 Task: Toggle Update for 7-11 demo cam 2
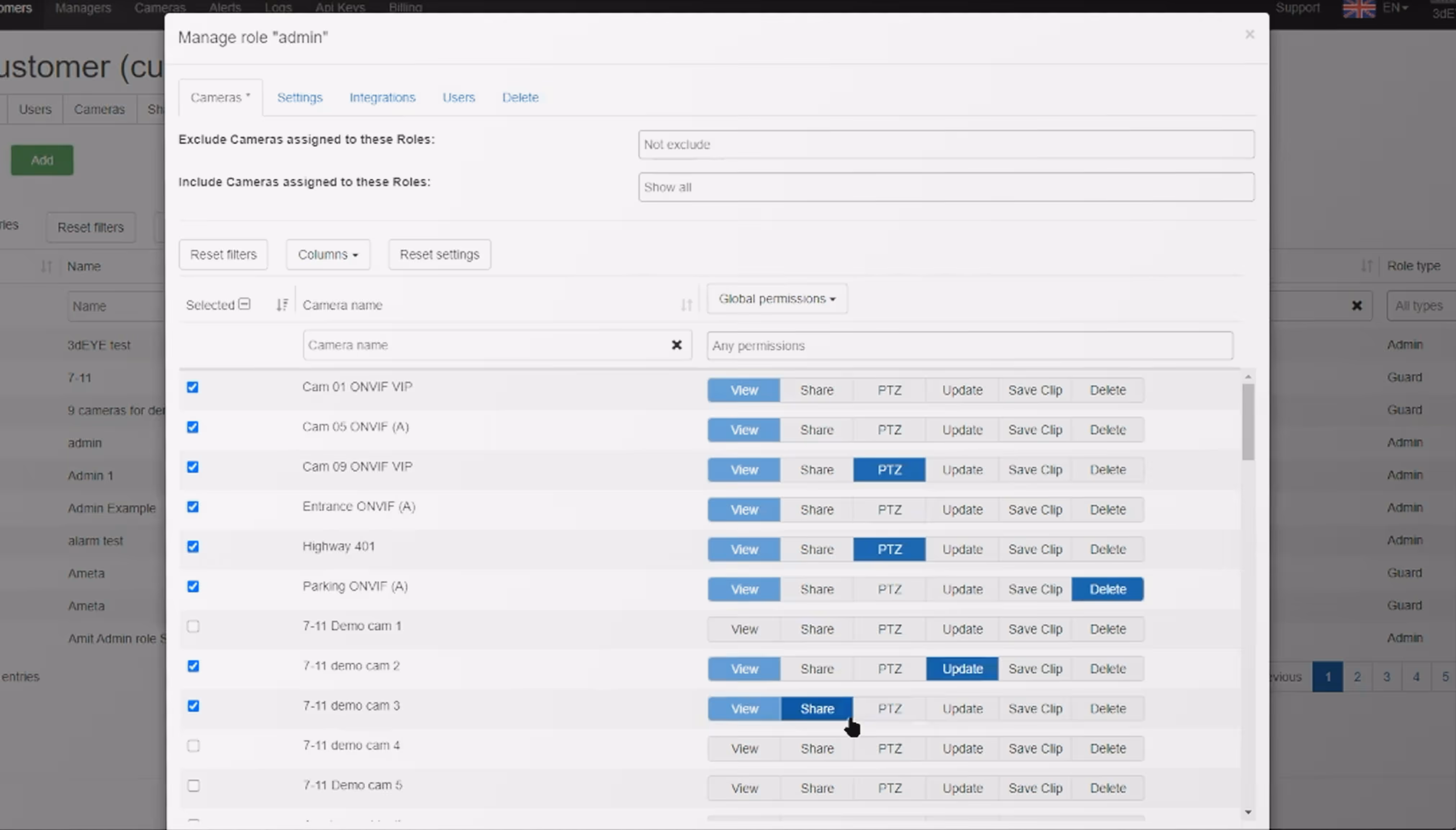pos(962,669)
